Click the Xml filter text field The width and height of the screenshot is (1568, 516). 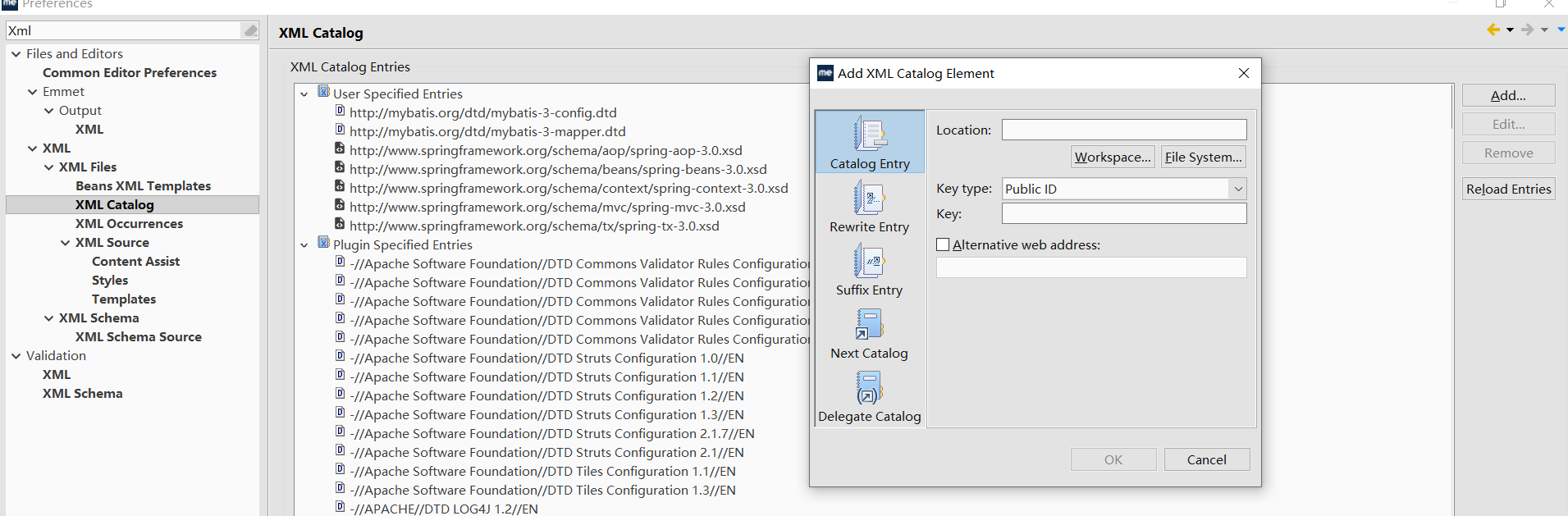(x=124, y=30)
